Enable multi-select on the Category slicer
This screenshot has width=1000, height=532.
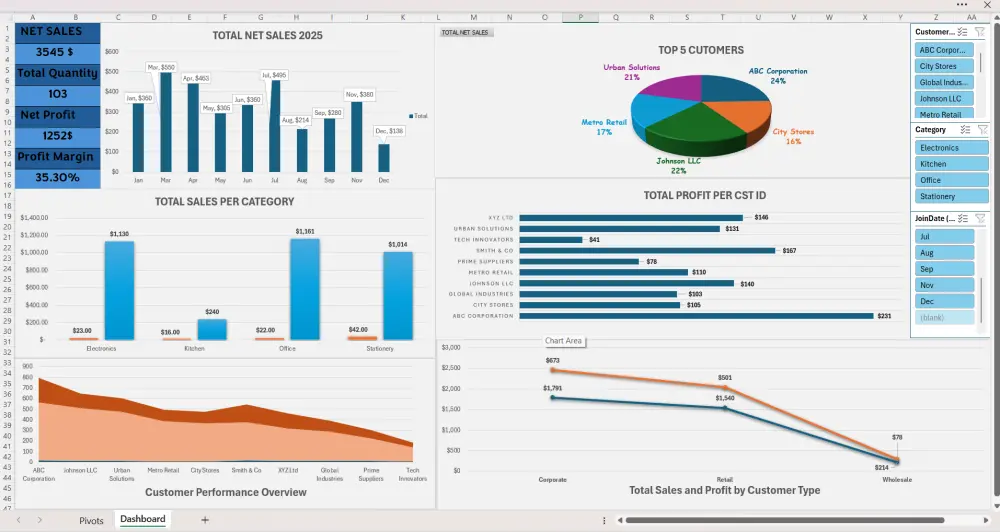pyautogui.click(x=966, y=129)
